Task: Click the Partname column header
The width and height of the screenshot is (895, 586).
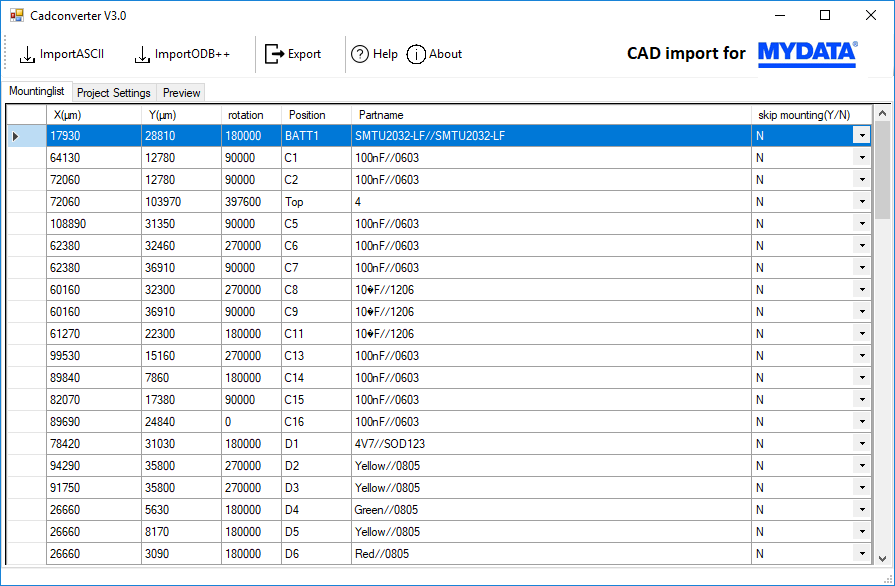Action: [551, 115]
